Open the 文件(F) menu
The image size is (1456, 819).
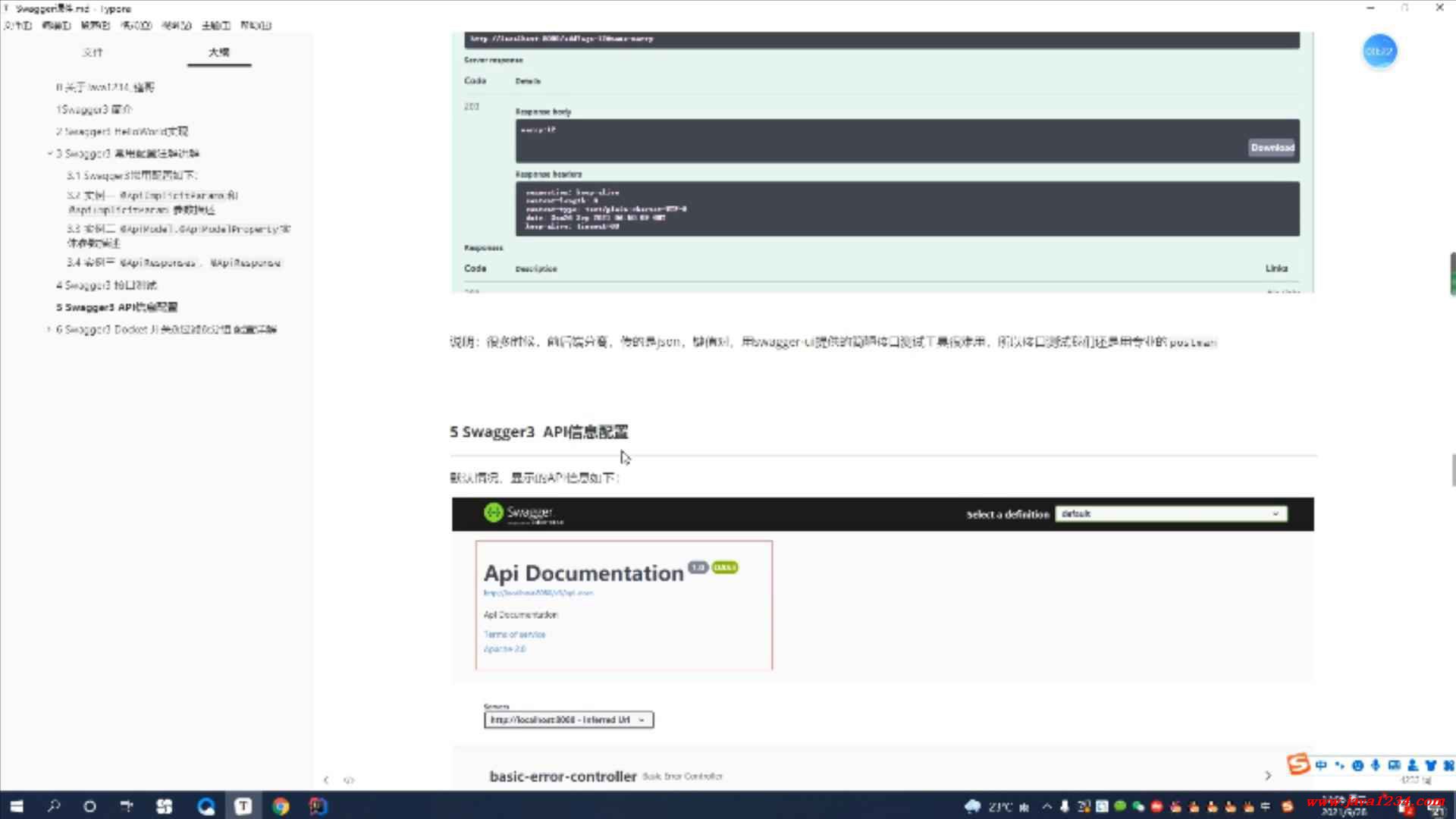point(17,25)
